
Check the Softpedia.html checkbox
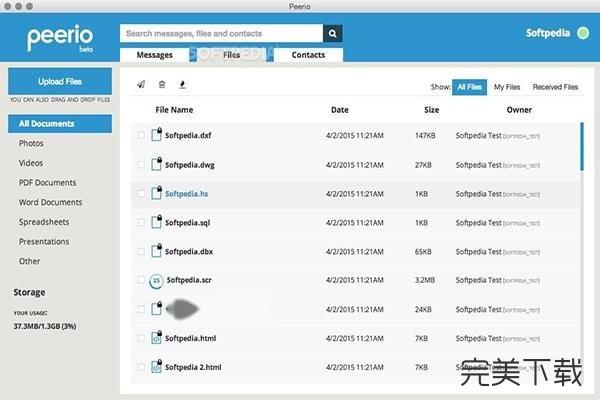[141, 338]
